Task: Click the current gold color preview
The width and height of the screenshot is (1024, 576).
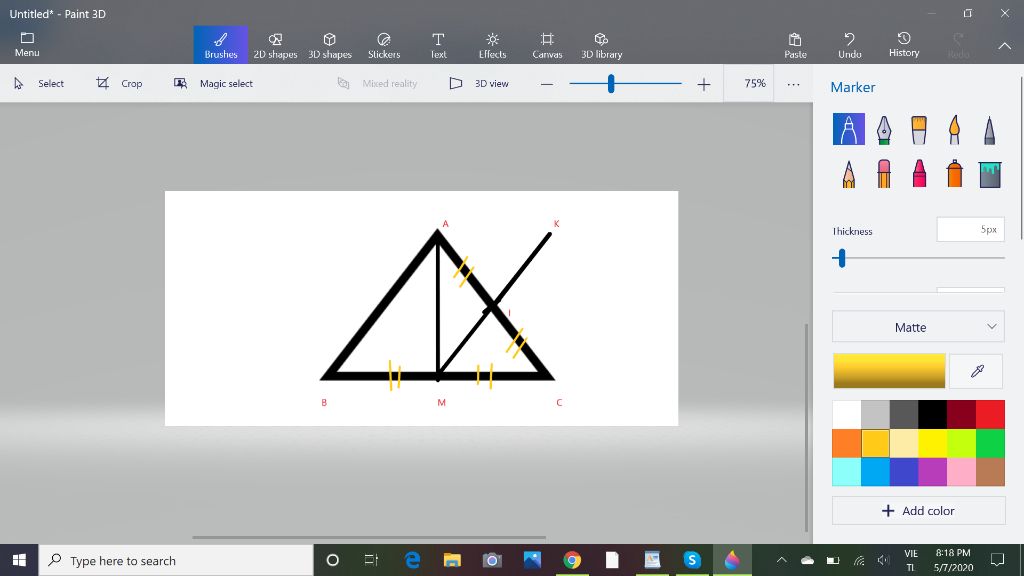Action: [889, 371]
